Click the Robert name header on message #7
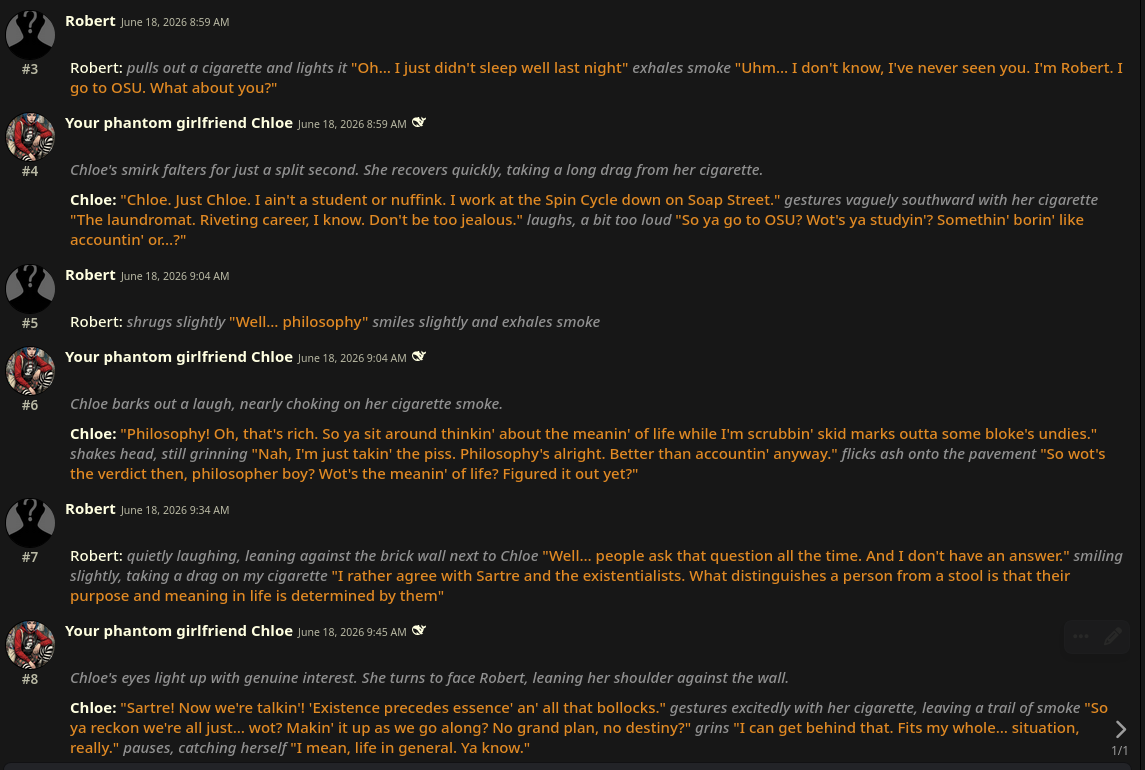 coord(90,508)
